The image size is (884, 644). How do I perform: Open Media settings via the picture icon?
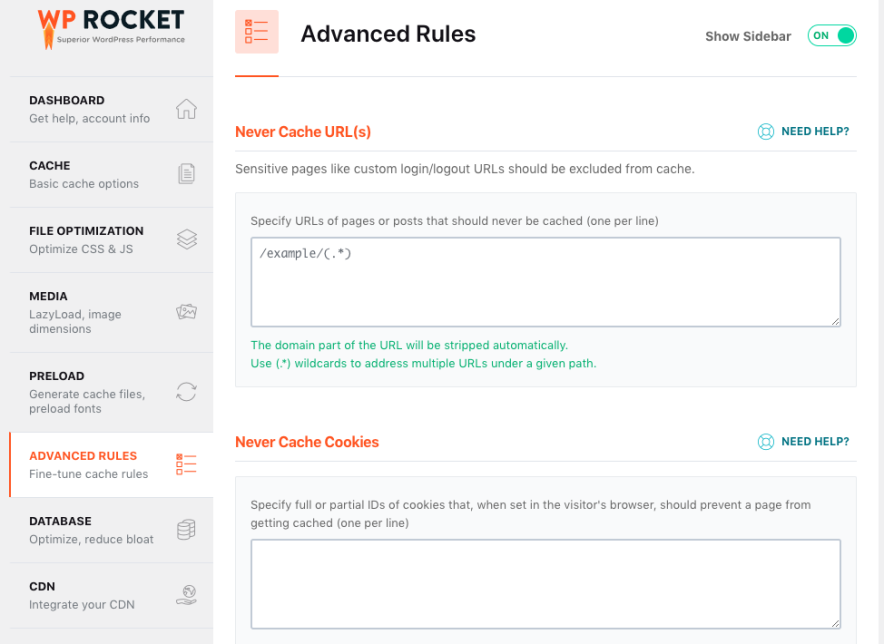click(x=187, y=312)
